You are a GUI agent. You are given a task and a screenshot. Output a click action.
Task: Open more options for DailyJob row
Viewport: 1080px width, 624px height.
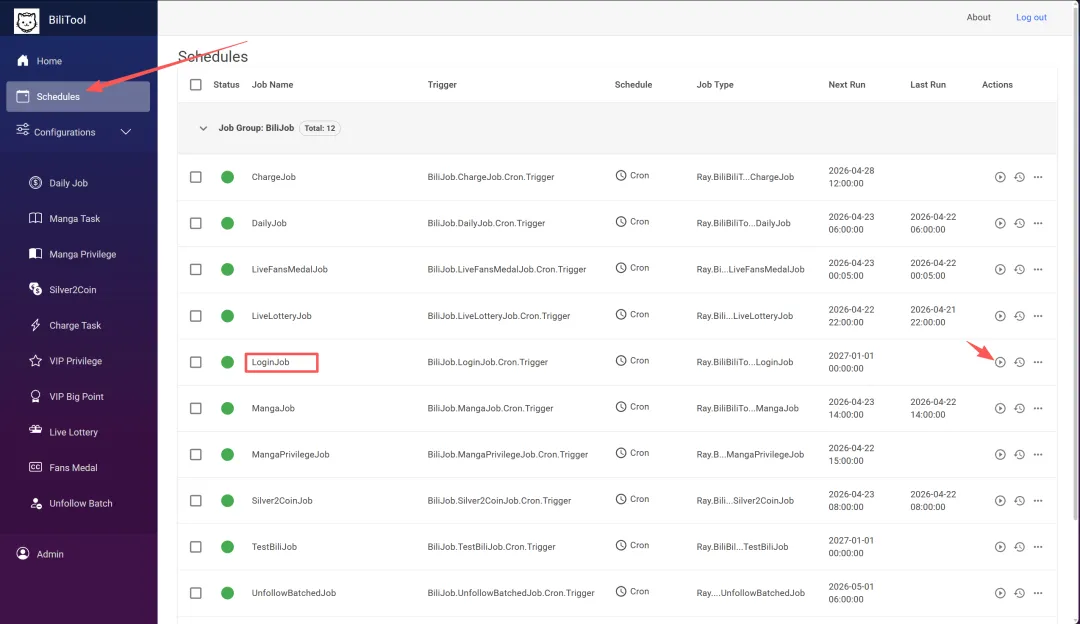(1038, 223)
